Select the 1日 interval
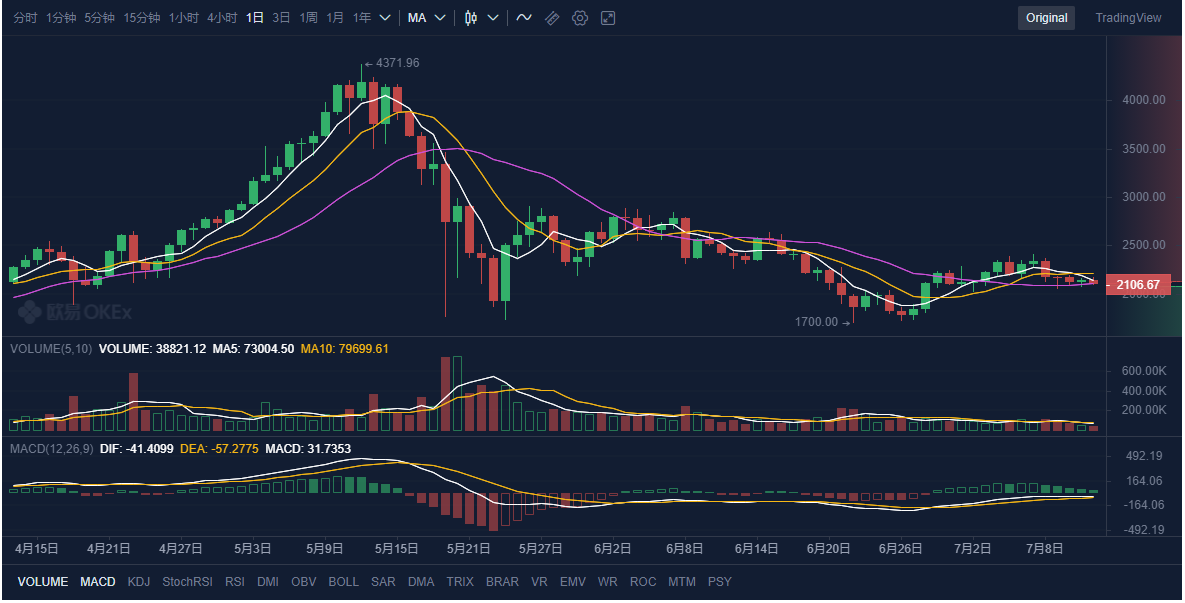The height and width of the screenshot is (603, 1185). [x=255, y=18]
